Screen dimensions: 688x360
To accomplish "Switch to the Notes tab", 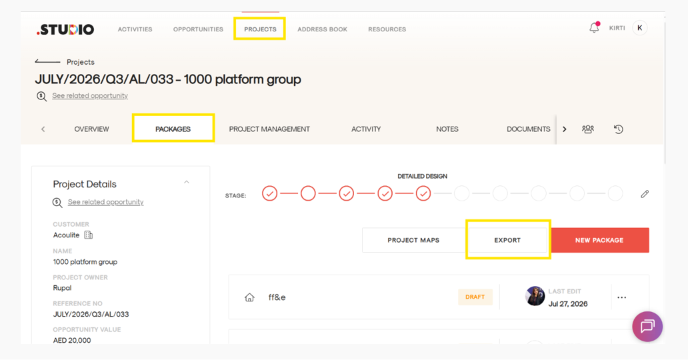I will point(447,129).
